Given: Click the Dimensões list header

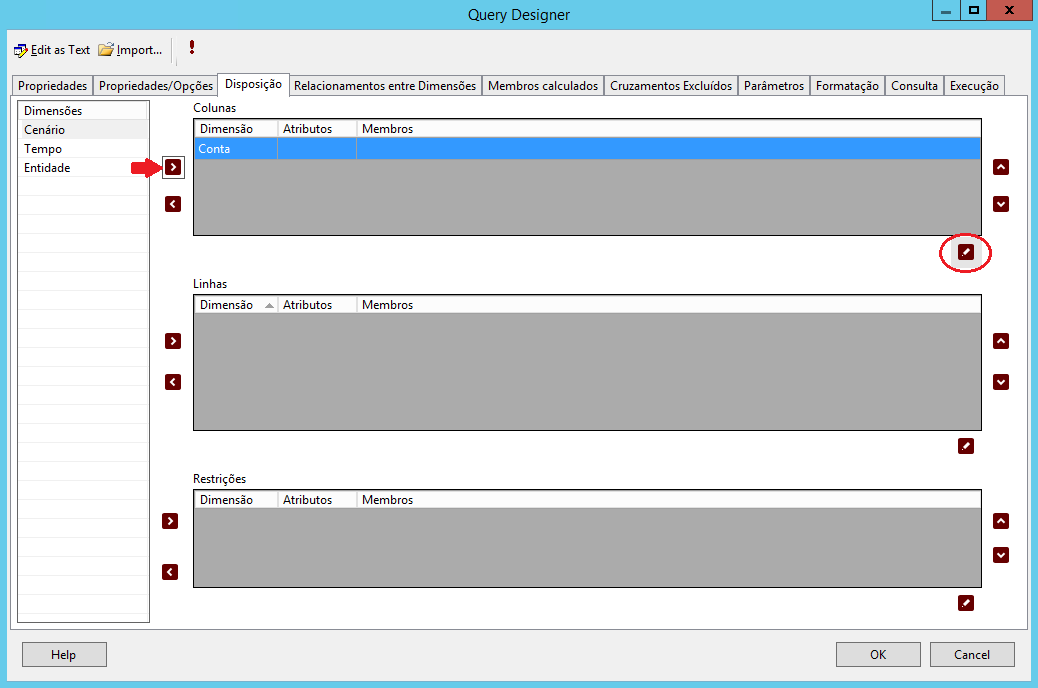Looking at the screenshot, I should point(83,111).
